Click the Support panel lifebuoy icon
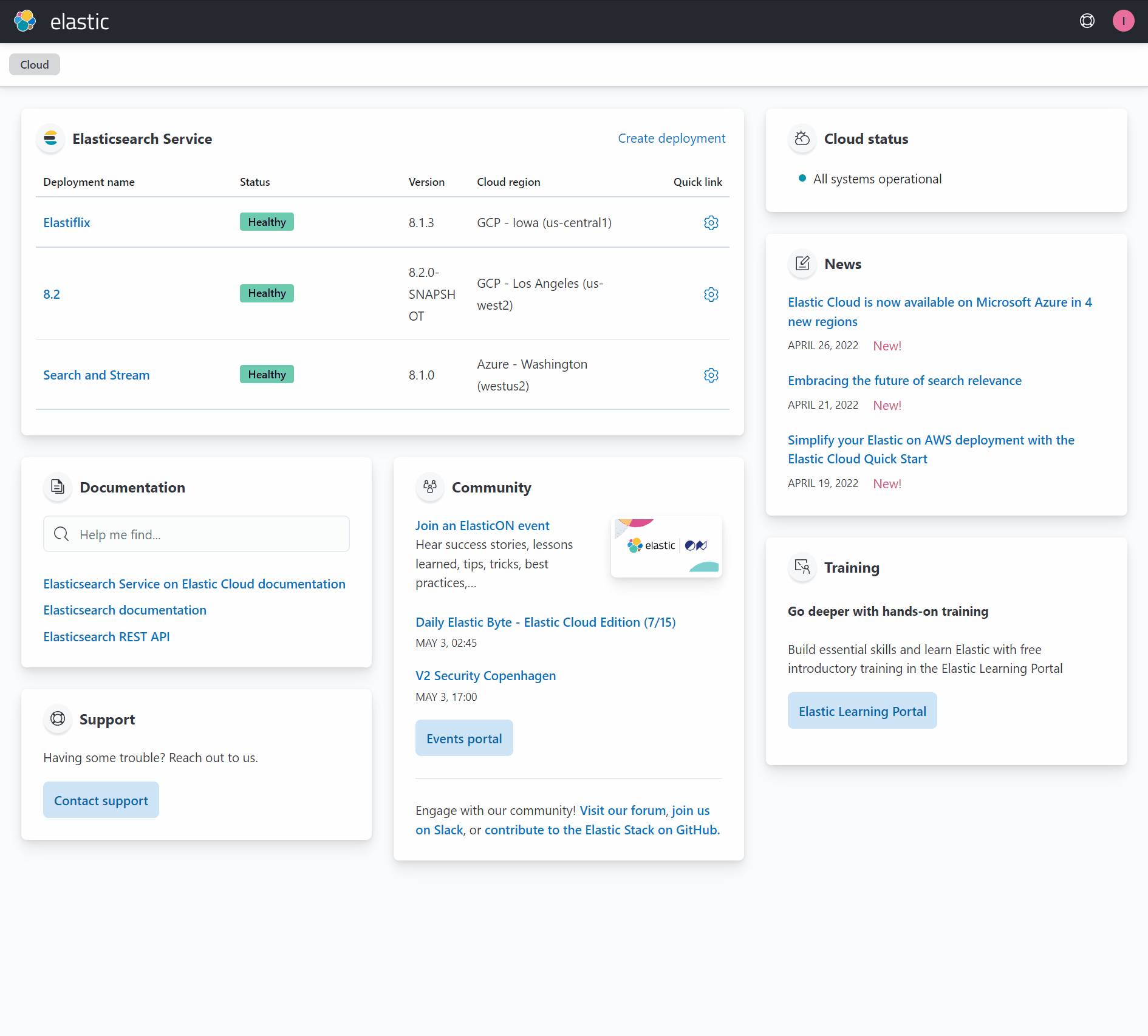The image size is (1148, 1036). [x=58, y=719]
